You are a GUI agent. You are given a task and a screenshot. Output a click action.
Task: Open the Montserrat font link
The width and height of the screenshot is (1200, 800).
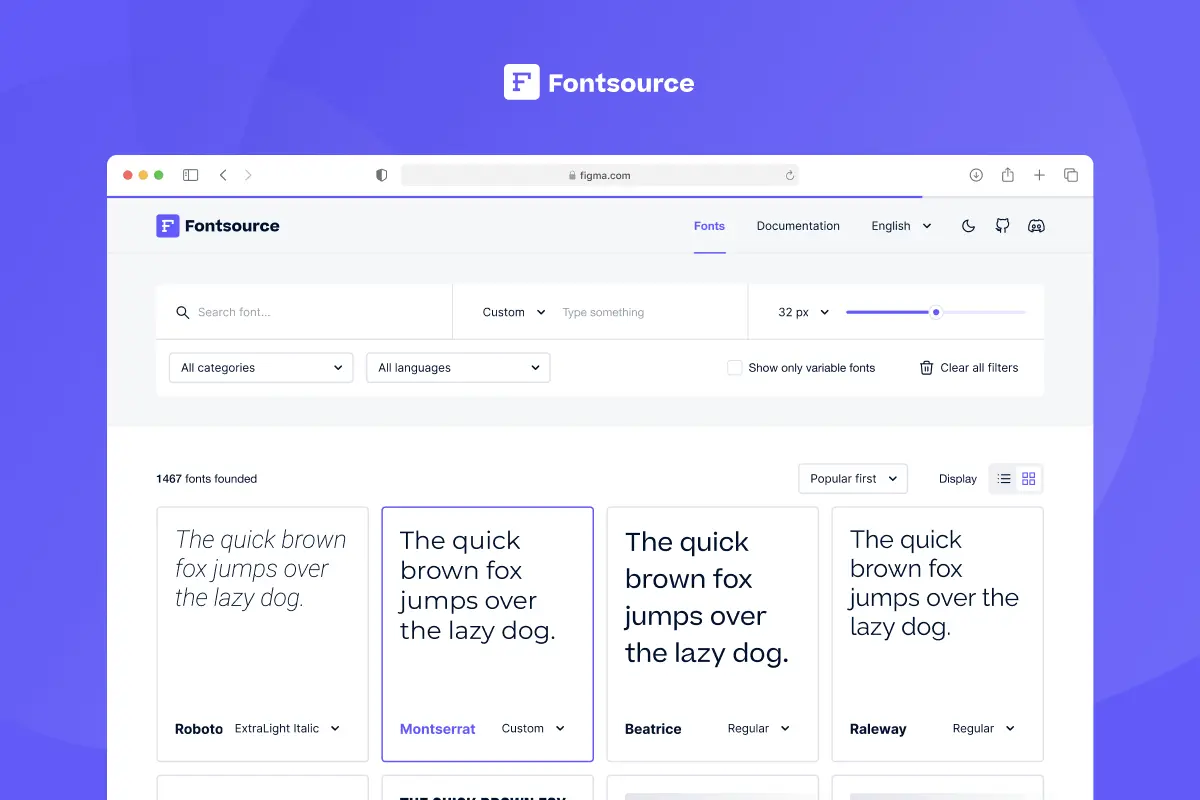click(x=437, y=728)
